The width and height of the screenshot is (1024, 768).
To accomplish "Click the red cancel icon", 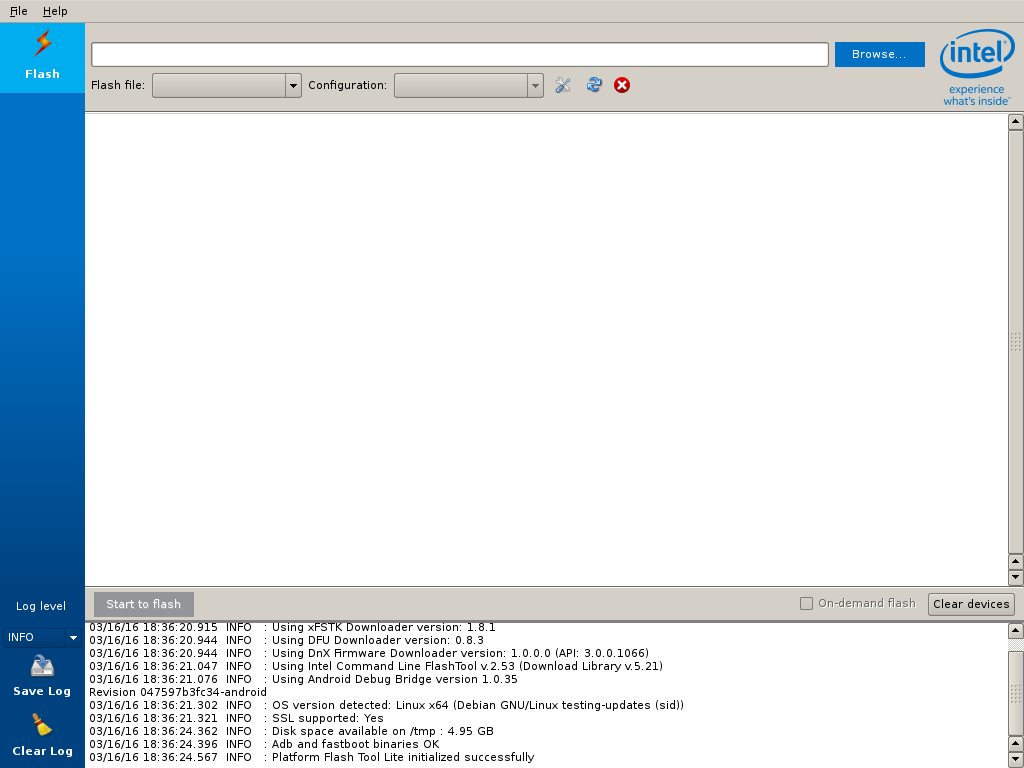I will [x=622, y=85].
